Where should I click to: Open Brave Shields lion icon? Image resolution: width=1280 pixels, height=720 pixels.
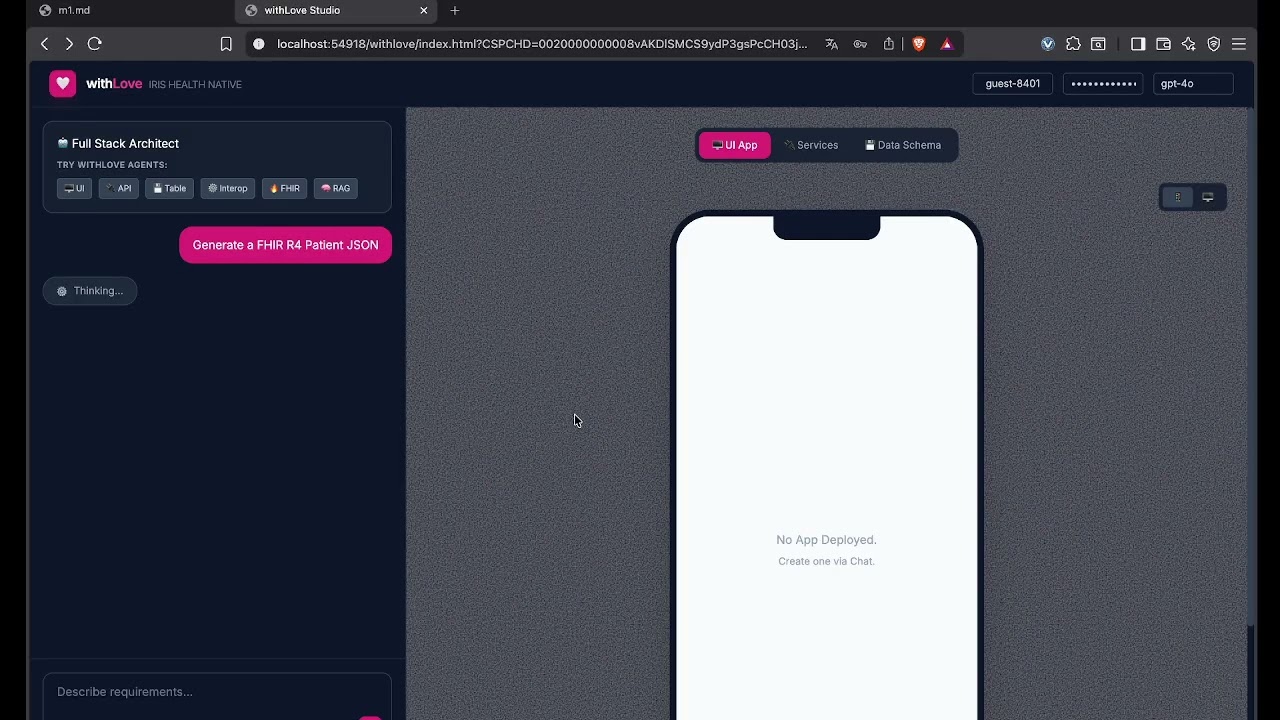(919, 44)
